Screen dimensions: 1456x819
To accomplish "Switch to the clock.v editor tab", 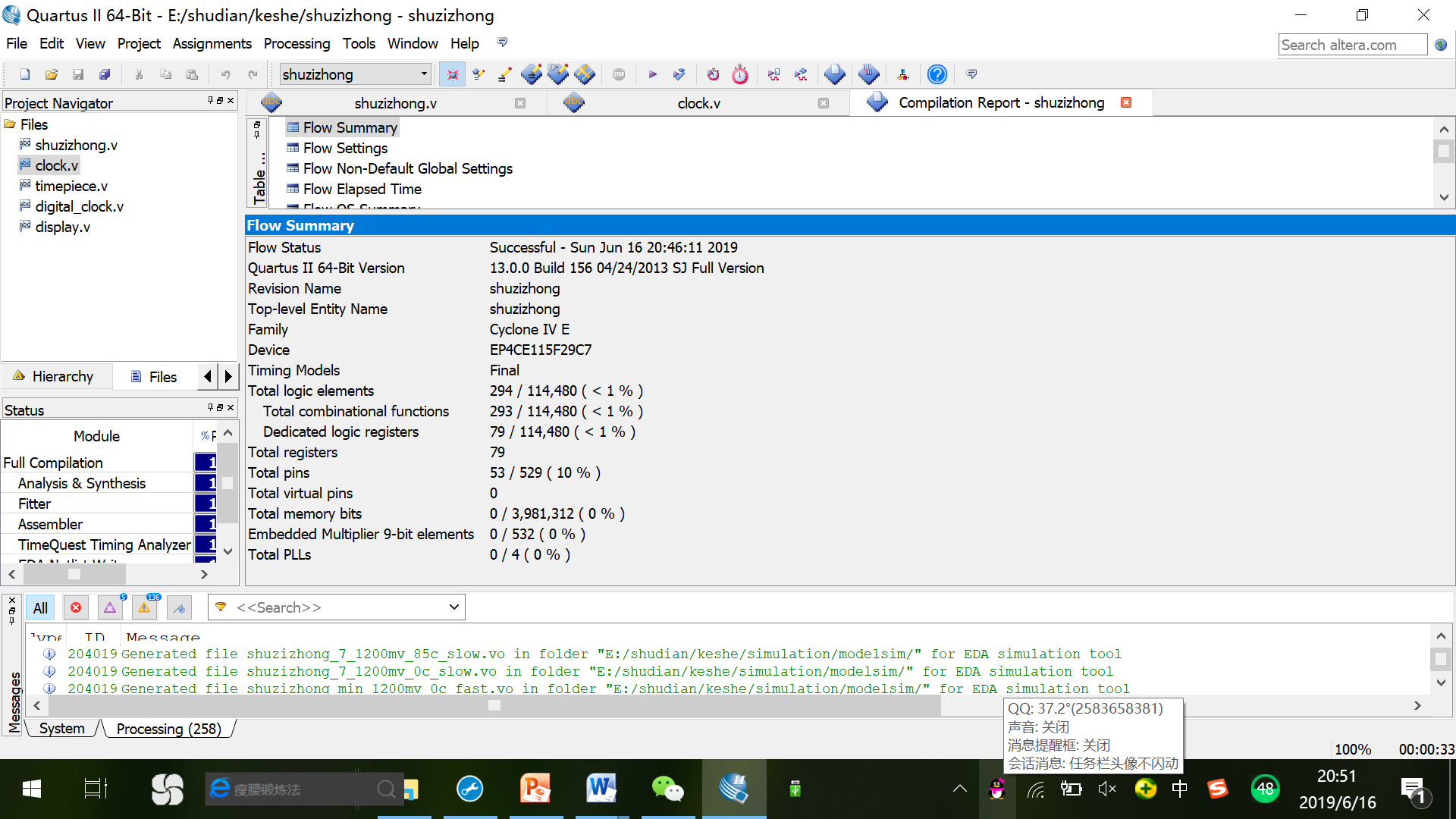I will [x=698, y=103].
